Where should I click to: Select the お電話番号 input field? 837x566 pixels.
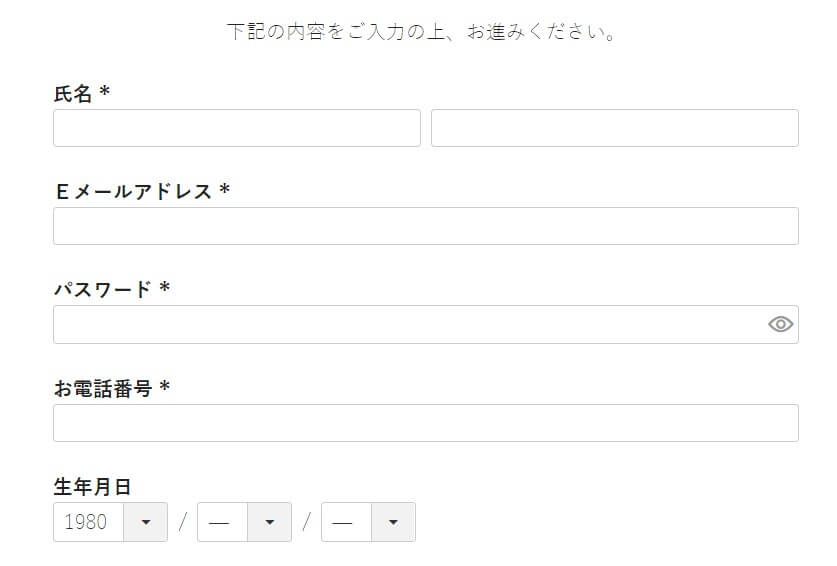click(426, 423)
